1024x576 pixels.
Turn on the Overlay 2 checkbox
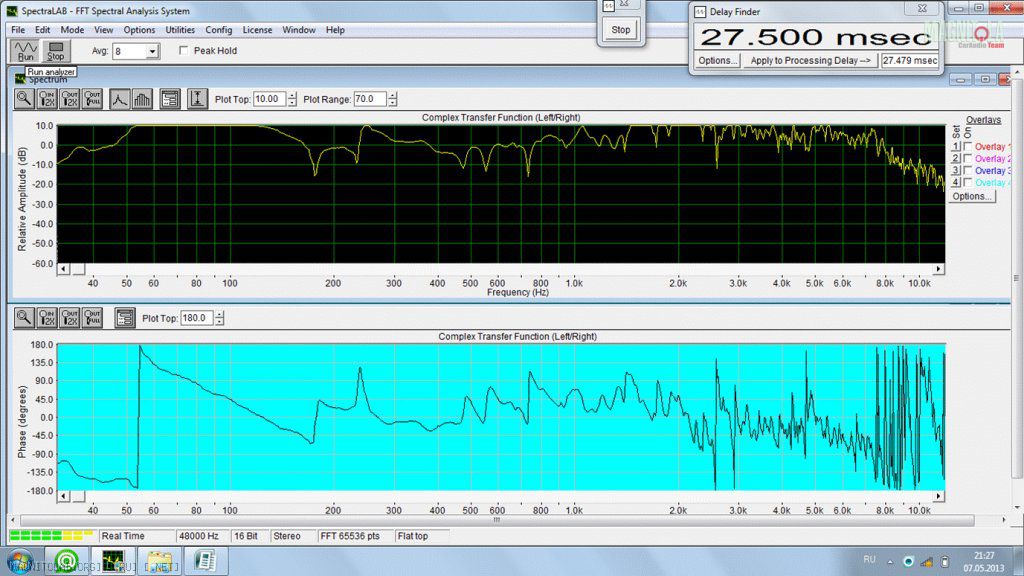click(x=968, y=159)
